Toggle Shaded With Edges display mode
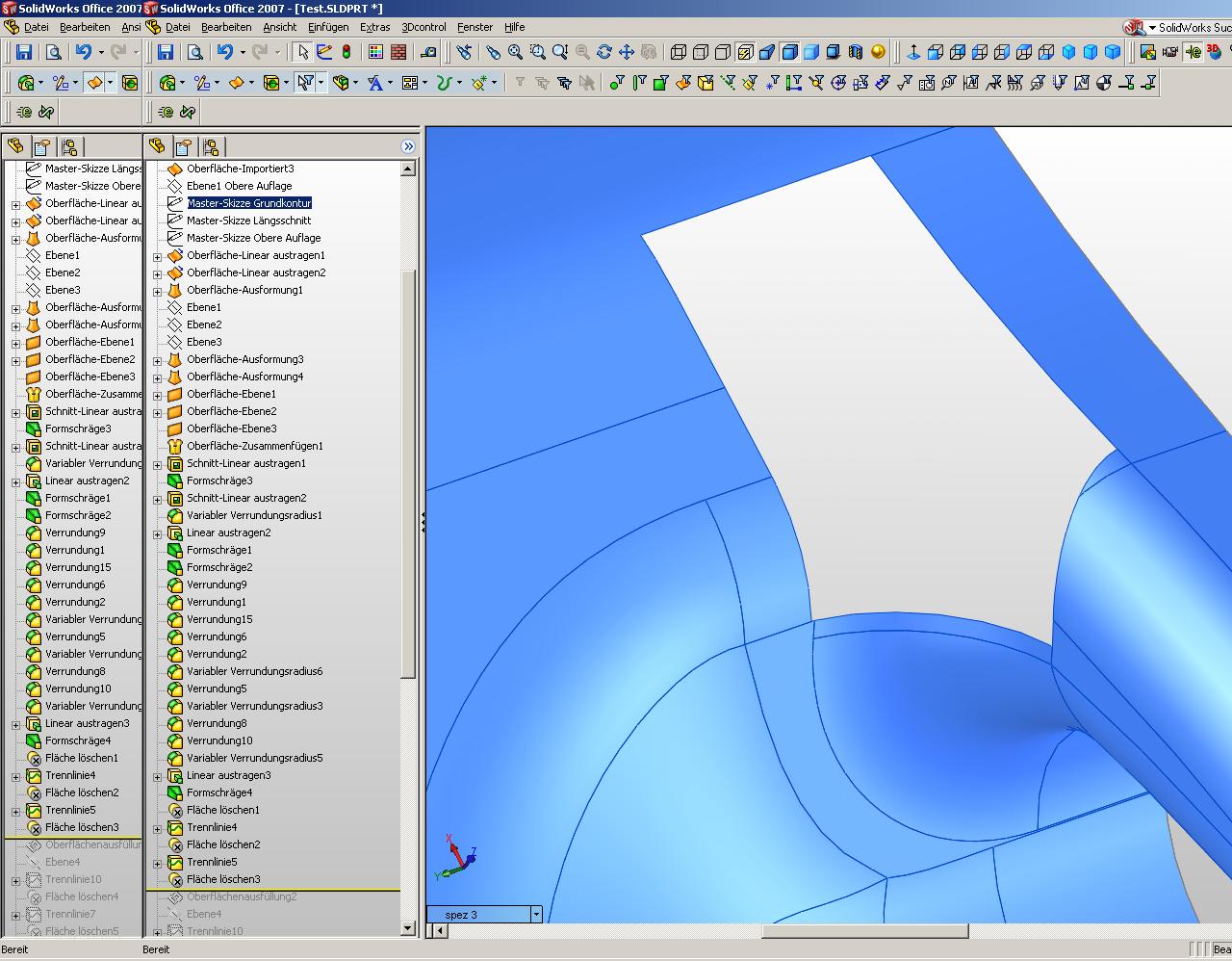1232x961 pixels. pyautogui.click(x=789, y=52)
